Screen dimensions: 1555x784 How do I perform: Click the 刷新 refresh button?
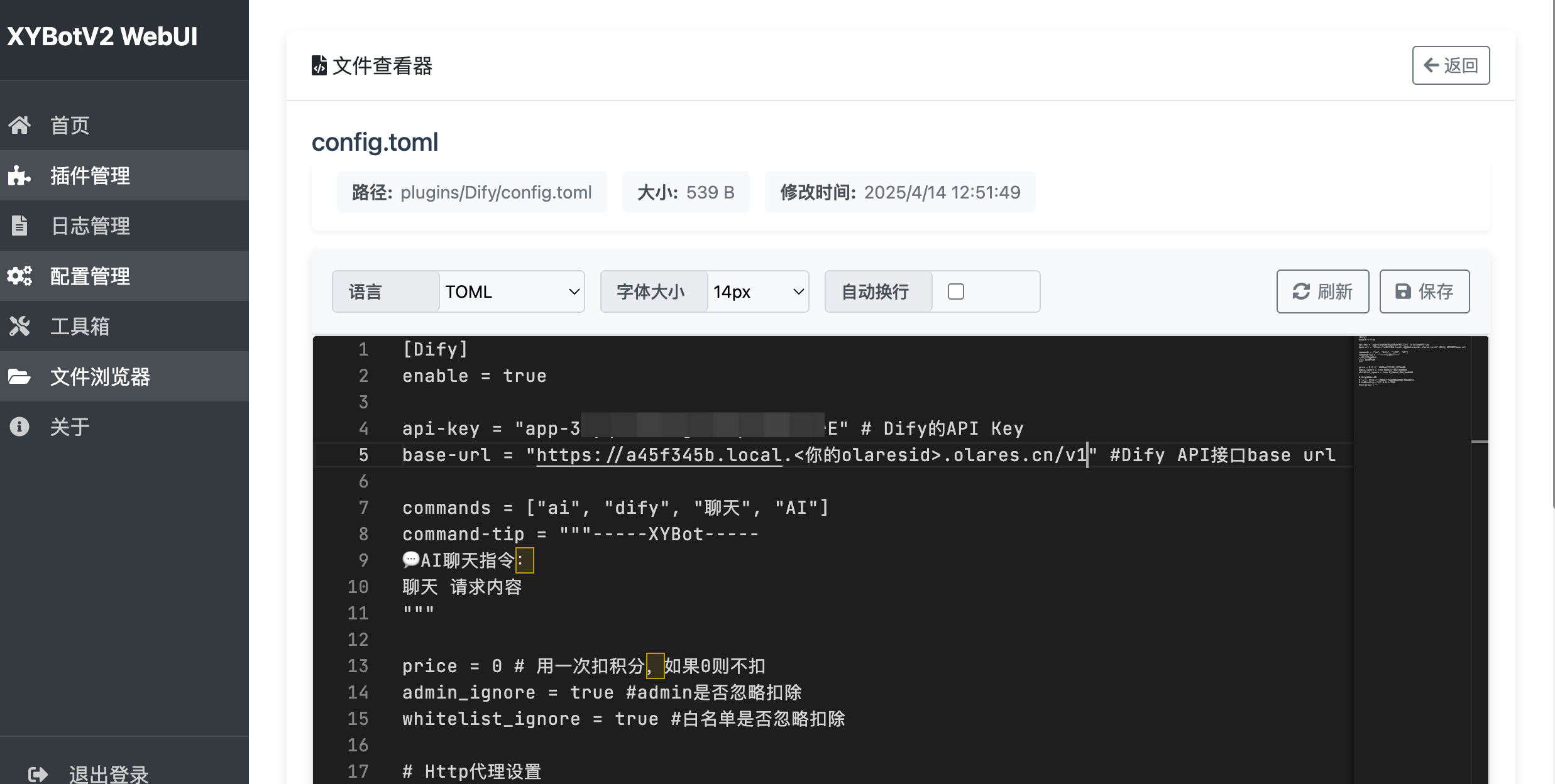coord(1322,291)
